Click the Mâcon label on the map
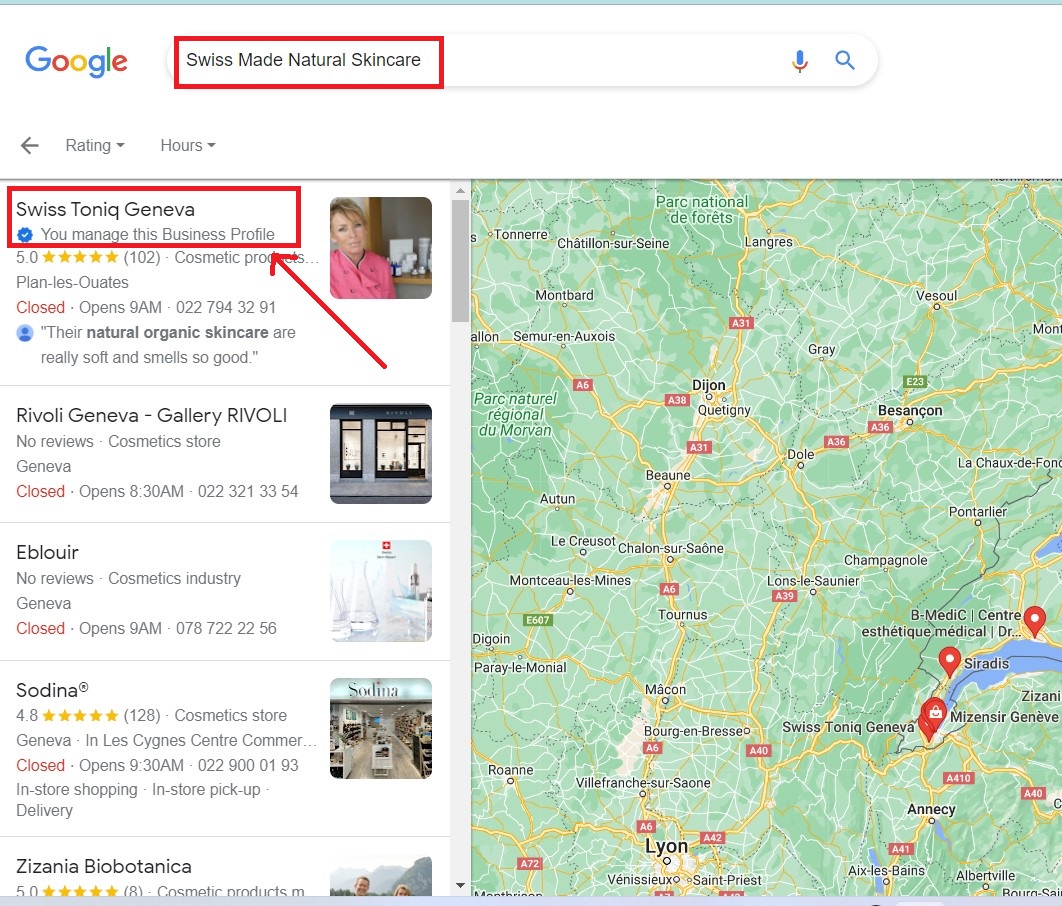 tap(665, 689)
